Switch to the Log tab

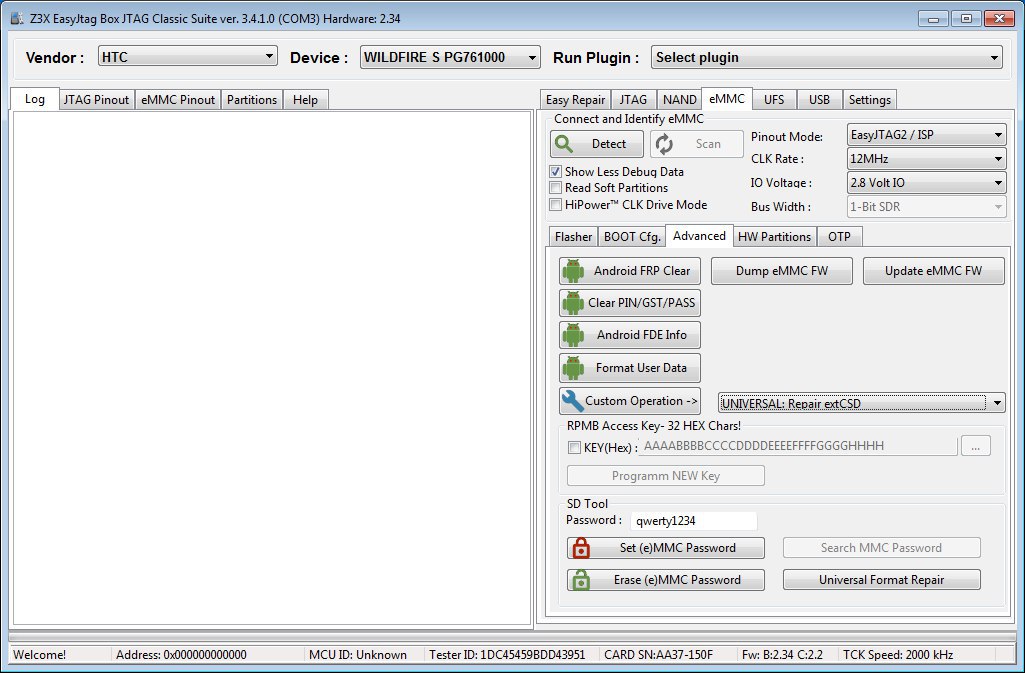35,99
